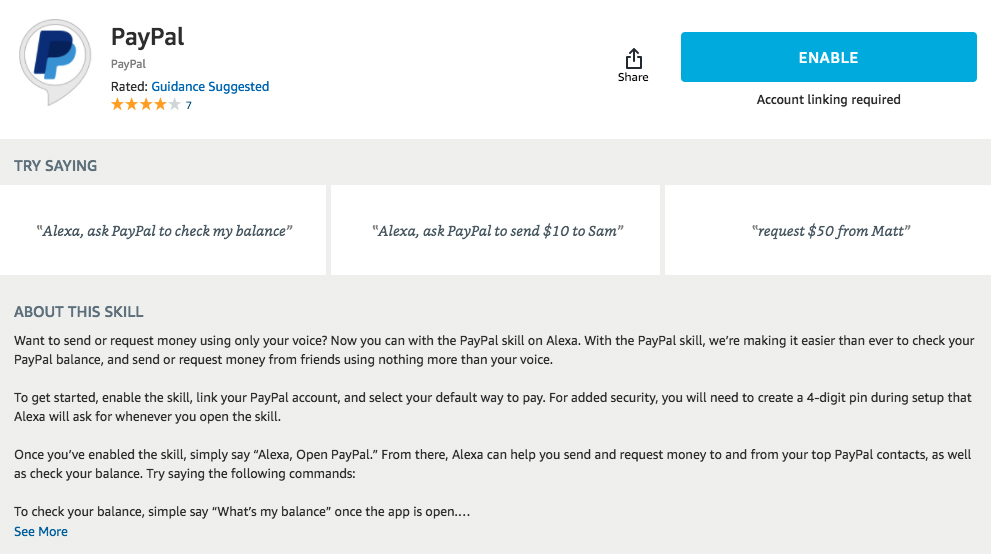
Task: Open the Guidance Suggested rating link
Action: 210,87
